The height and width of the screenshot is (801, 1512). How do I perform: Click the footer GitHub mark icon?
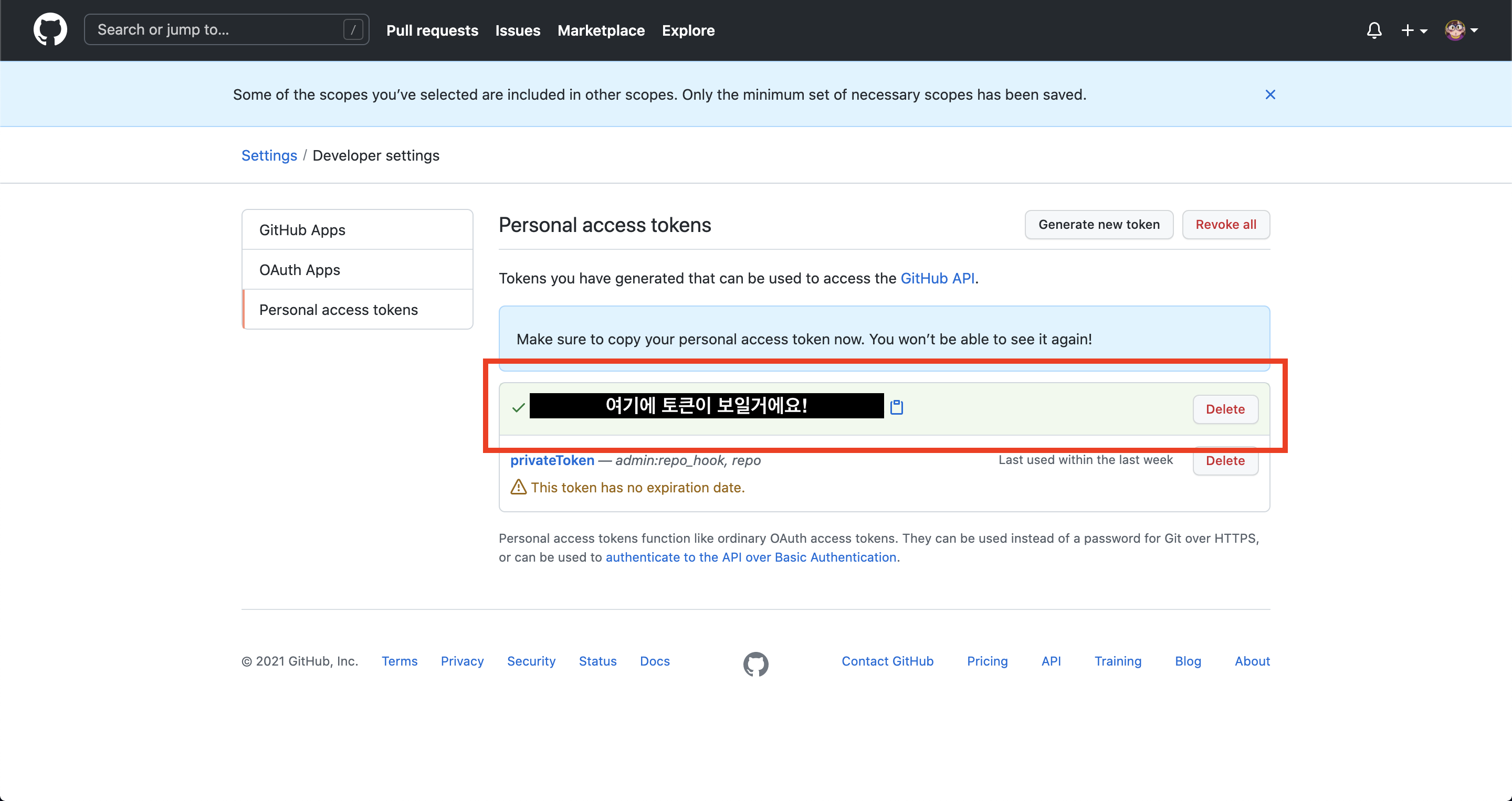point(755,663)
